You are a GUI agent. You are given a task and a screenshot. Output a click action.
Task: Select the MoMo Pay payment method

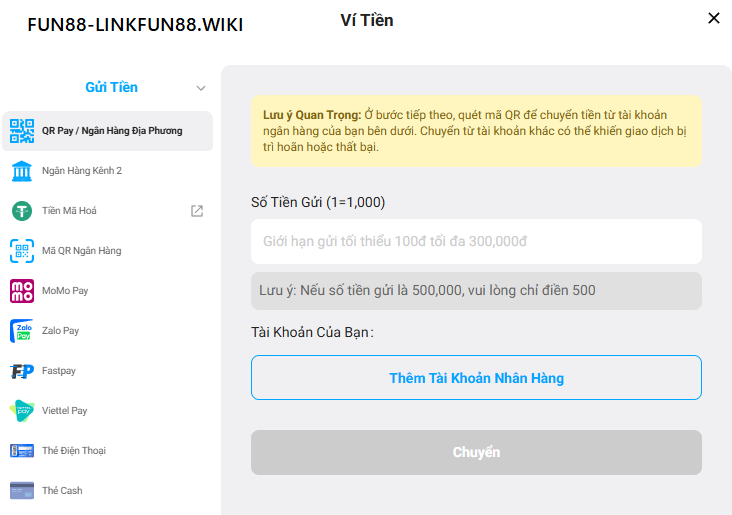[x=65, y=291]
